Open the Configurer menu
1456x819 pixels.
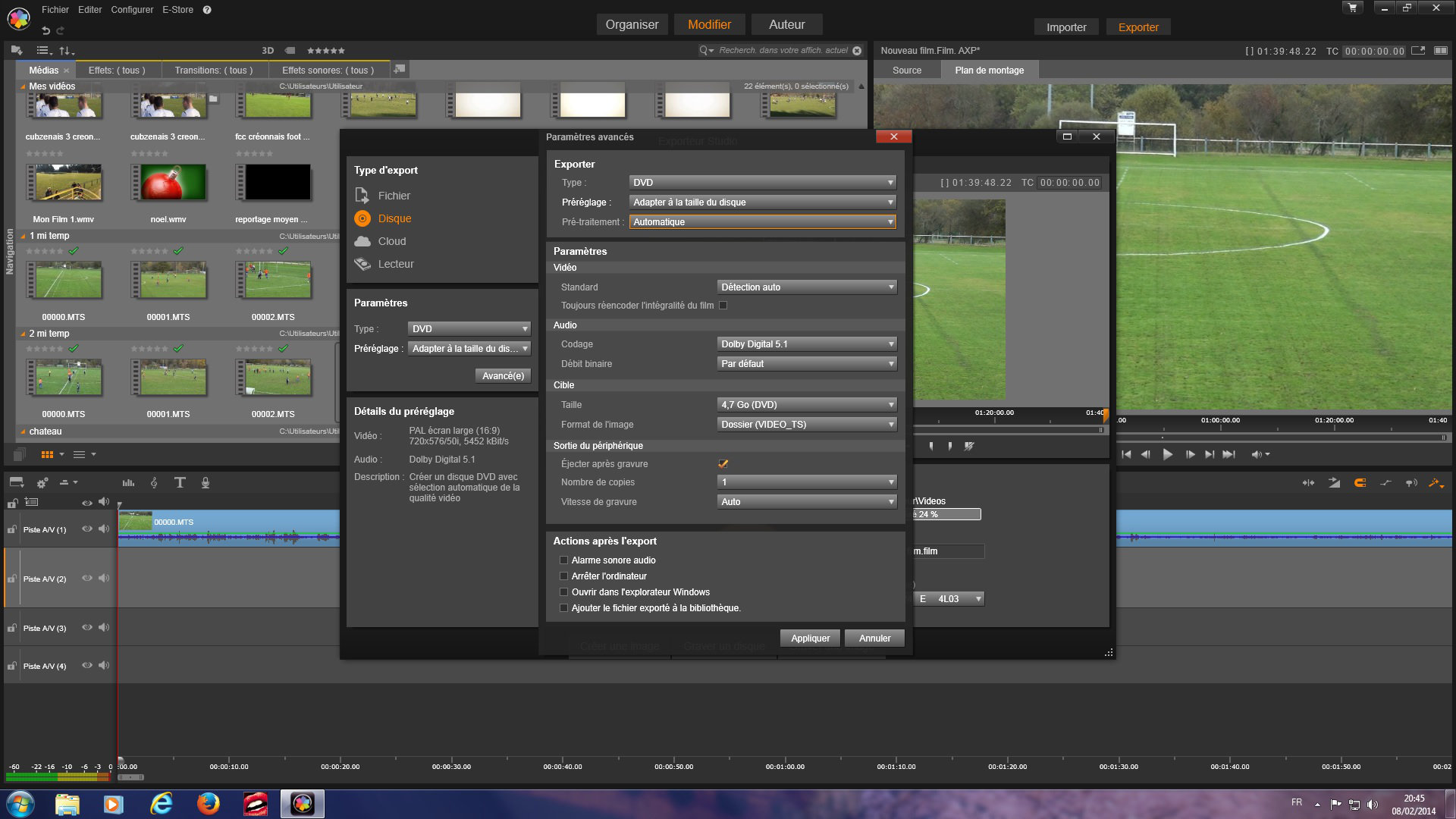[x=132, y=10]
